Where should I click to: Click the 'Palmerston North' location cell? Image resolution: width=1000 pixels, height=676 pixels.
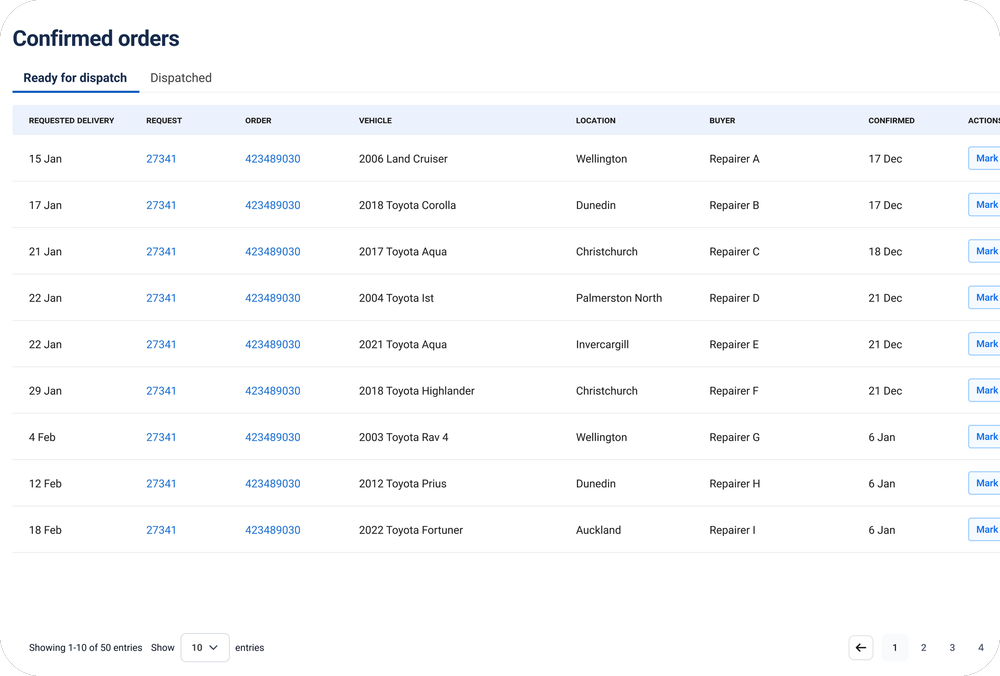tap(619, 298)
